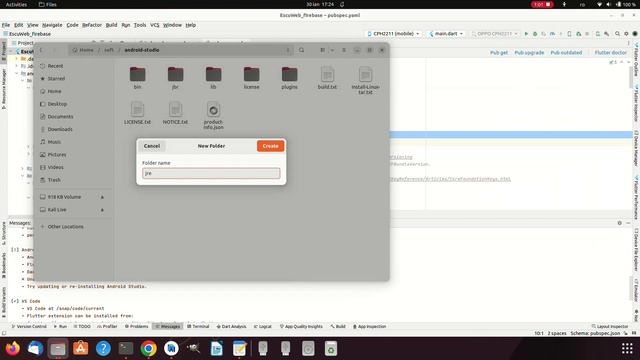The image size is (640, 360).
Task: Open the Dart Analysis tool window tab
Action: (231, 327)
